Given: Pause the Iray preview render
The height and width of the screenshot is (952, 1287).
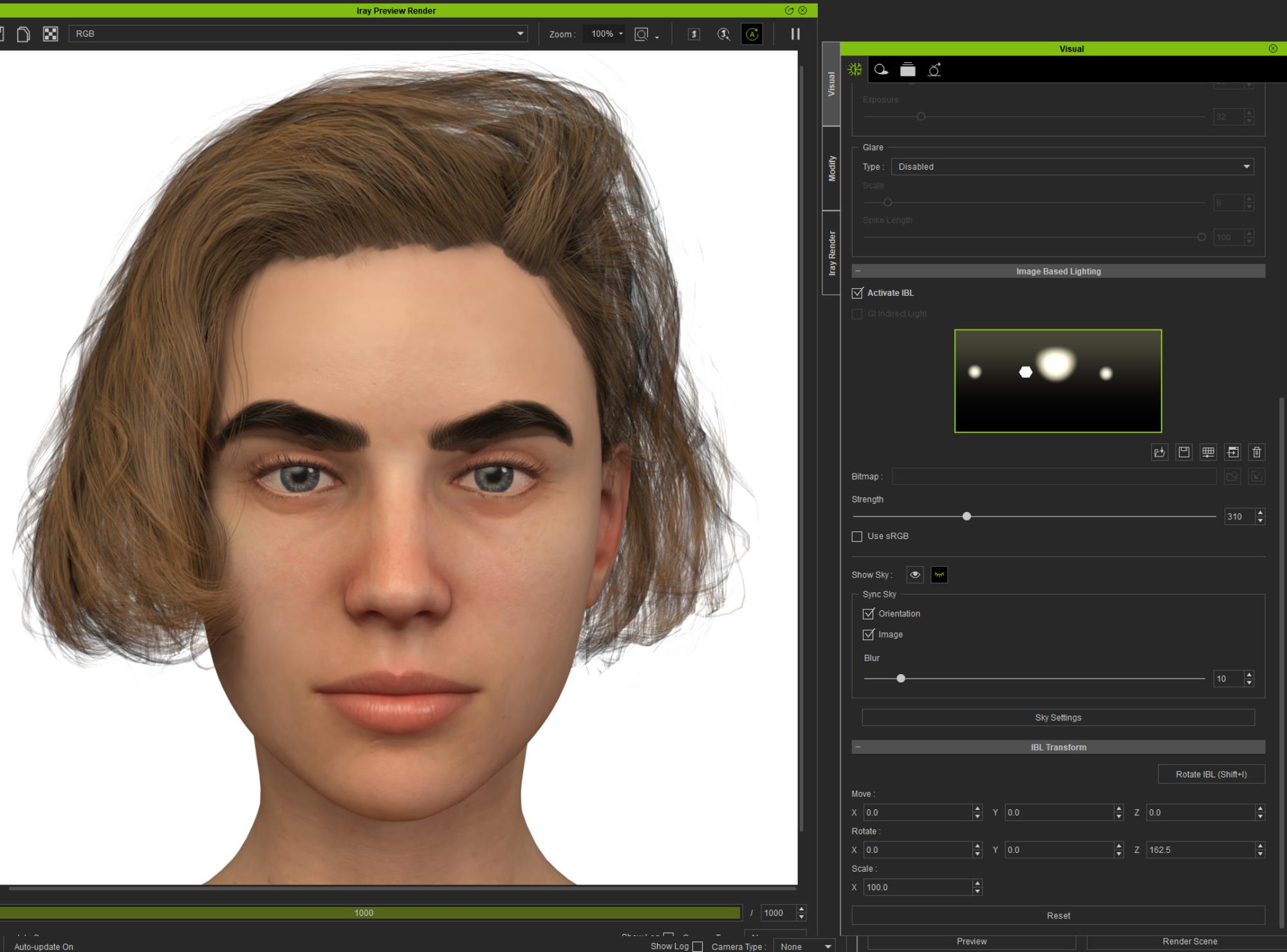Looking at the screenshot, I should pyautogui.click(x=795, y=34).
